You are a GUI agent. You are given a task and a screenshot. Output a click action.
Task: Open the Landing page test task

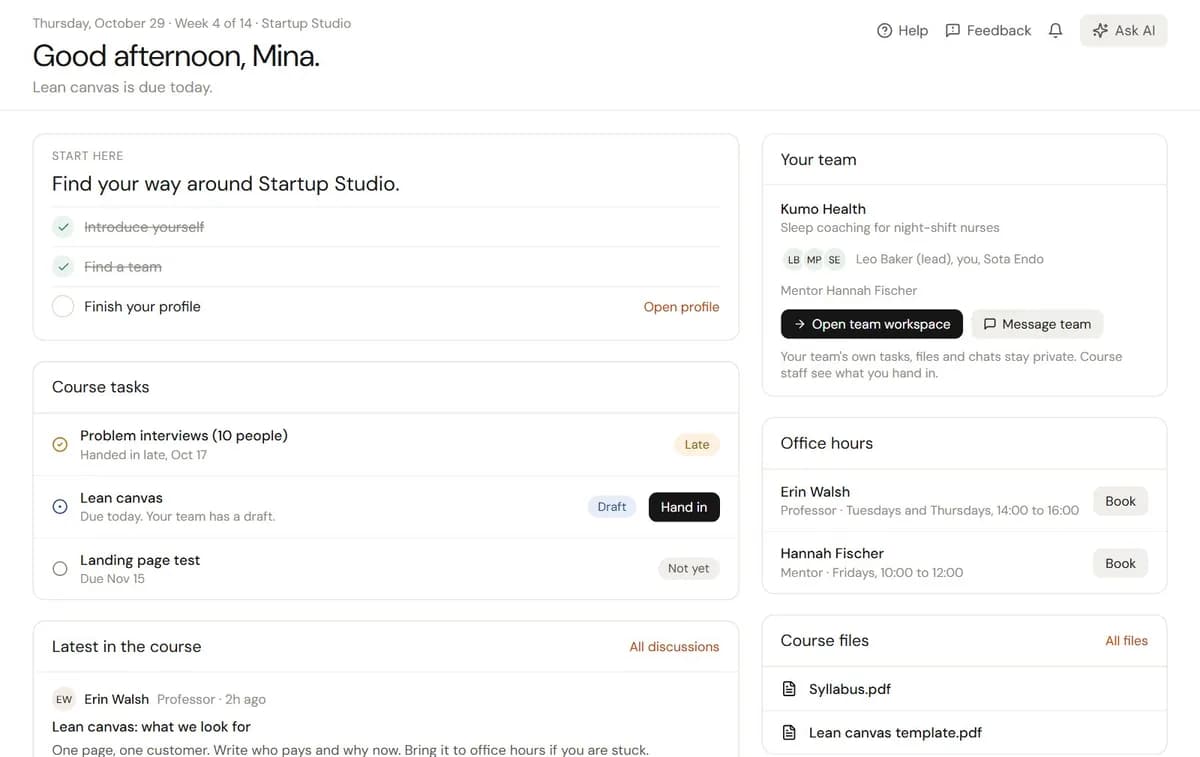(x=140, y=560)
